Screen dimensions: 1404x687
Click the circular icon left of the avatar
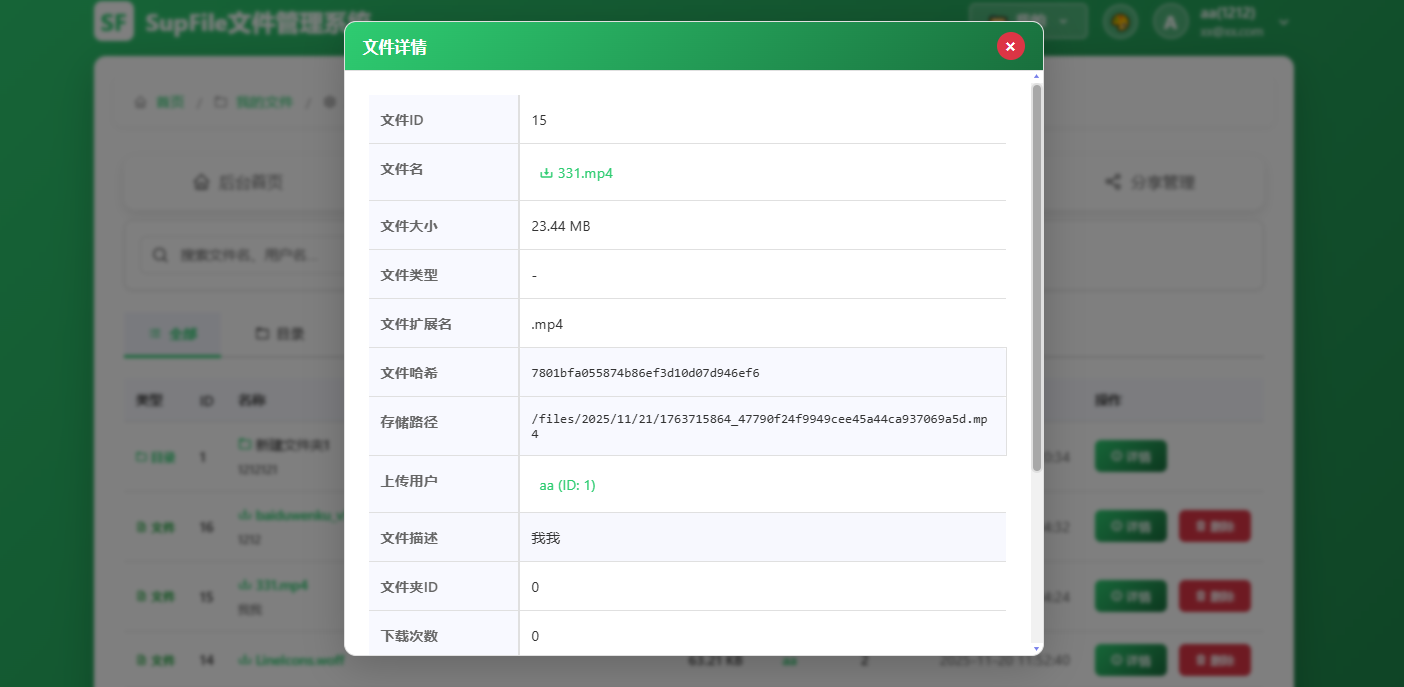coord(1121,21)
